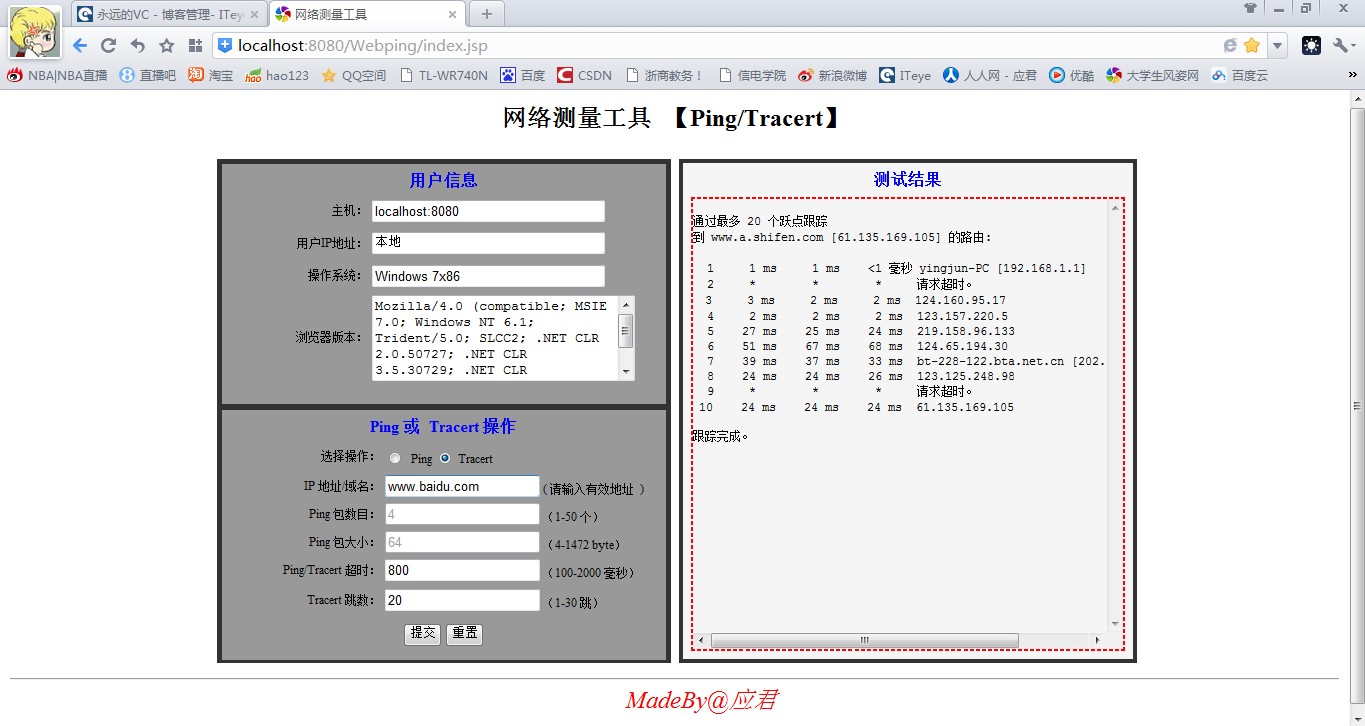Click the 用户IP地址 field showing 本地
This screenshot has width=1365, height=726.
coord(488,243)
